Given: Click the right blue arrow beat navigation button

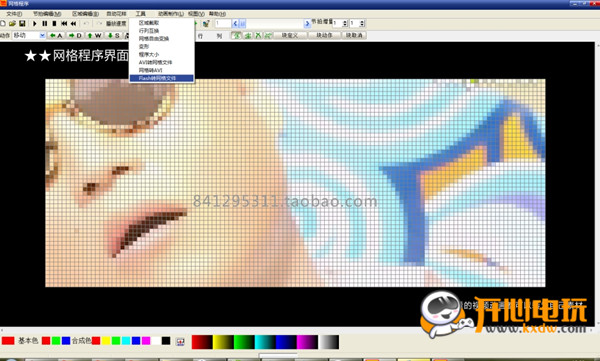Looking at the screenshot, I should (x=307, y=24).
